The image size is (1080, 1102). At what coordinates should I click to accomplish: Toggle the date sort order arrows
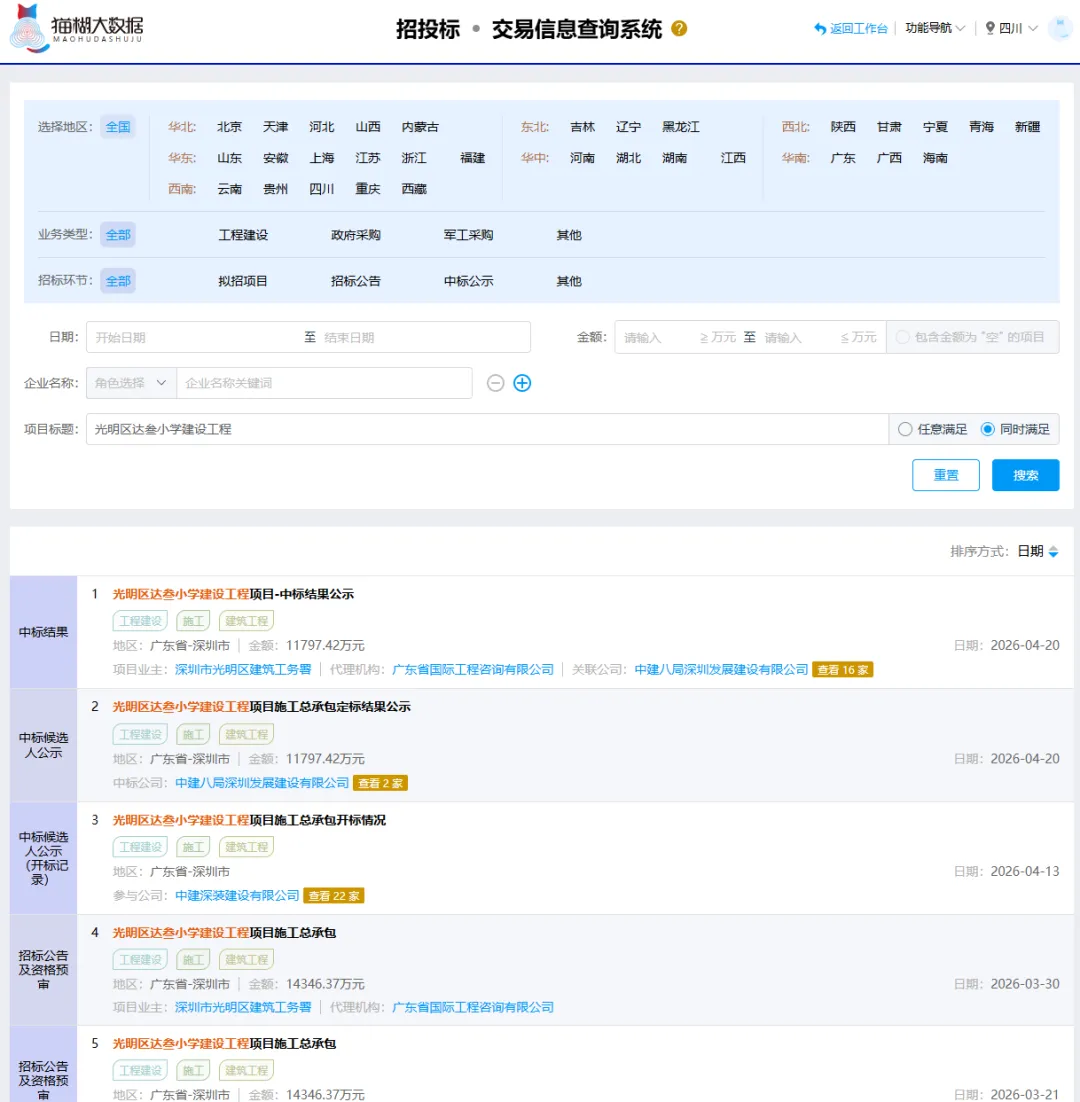point(1053,552)
